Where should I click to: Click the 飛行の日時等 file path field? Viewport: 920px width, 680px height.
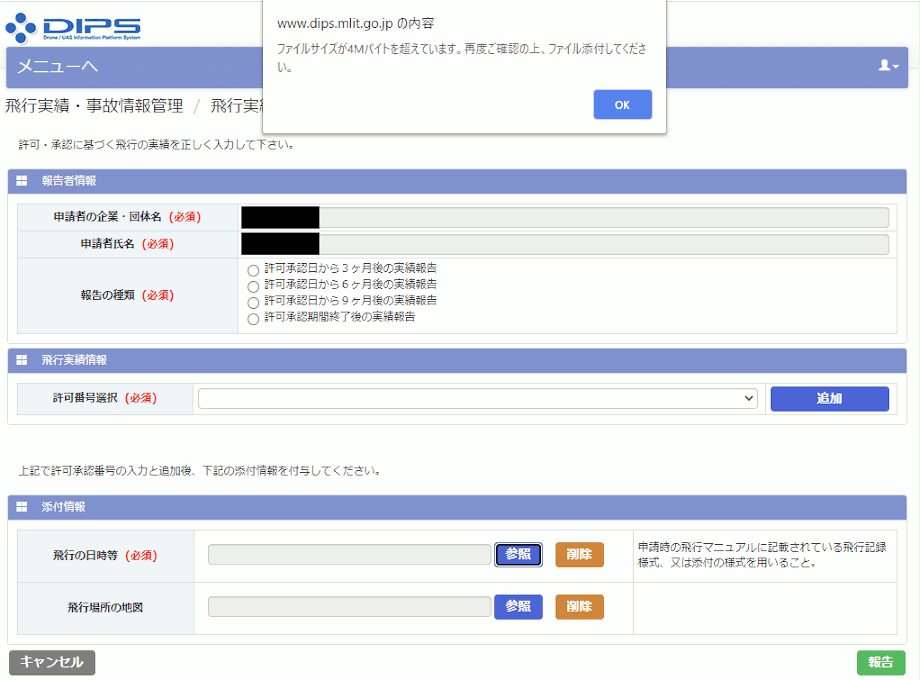coord(348,555)
